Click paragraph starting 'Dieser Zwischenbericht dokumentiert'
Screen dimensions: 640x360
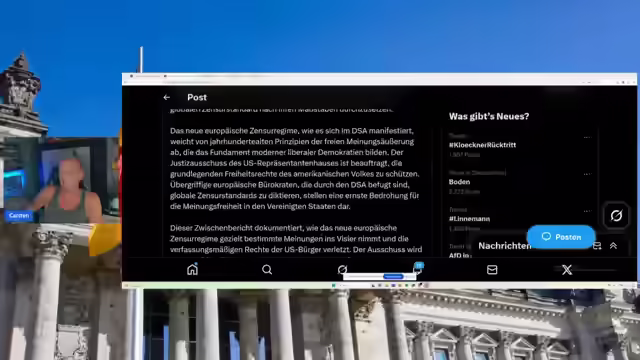[x=296, y=239]
